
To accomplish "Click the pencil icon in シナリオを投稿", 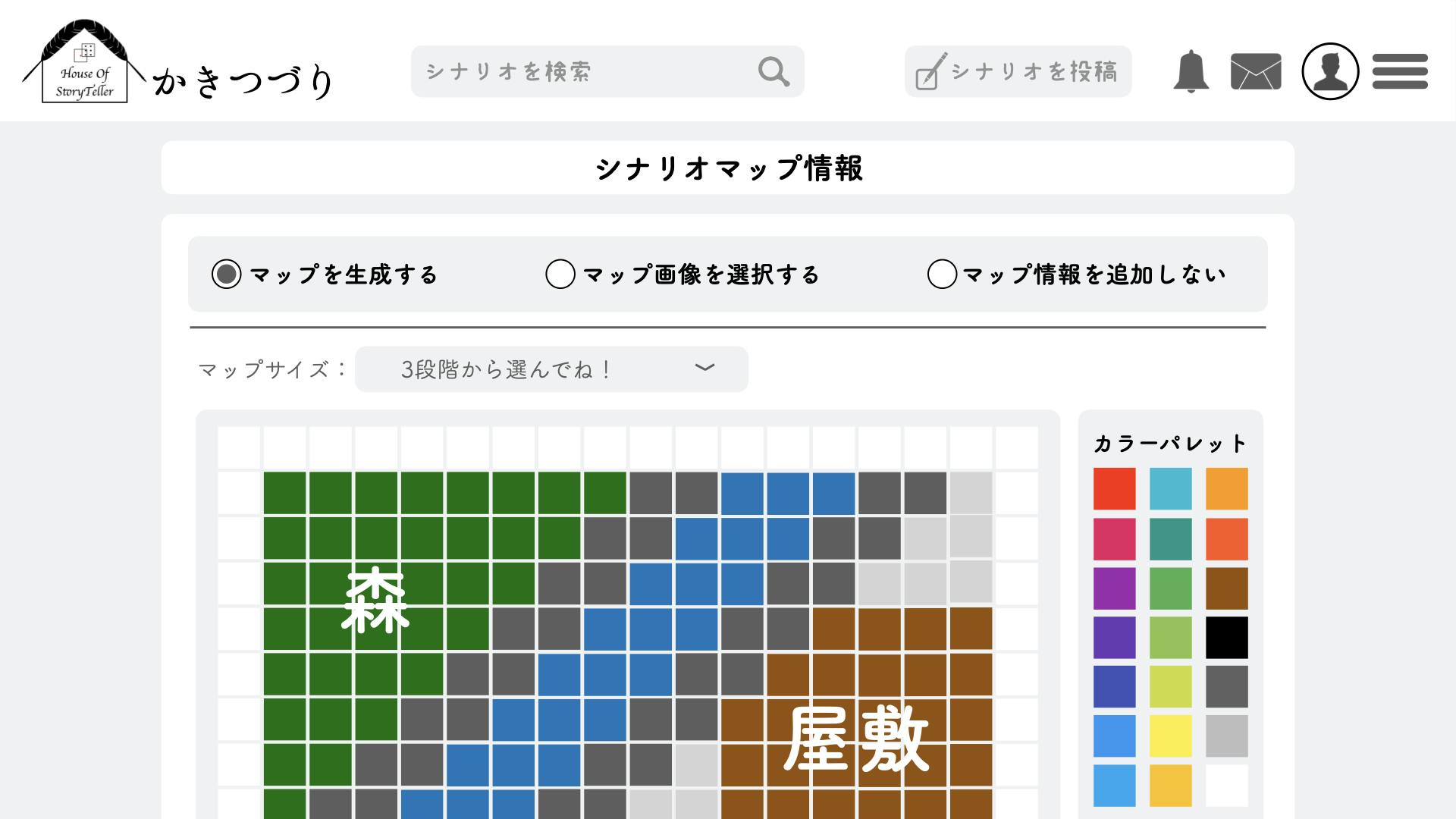I will click(930, 71).
